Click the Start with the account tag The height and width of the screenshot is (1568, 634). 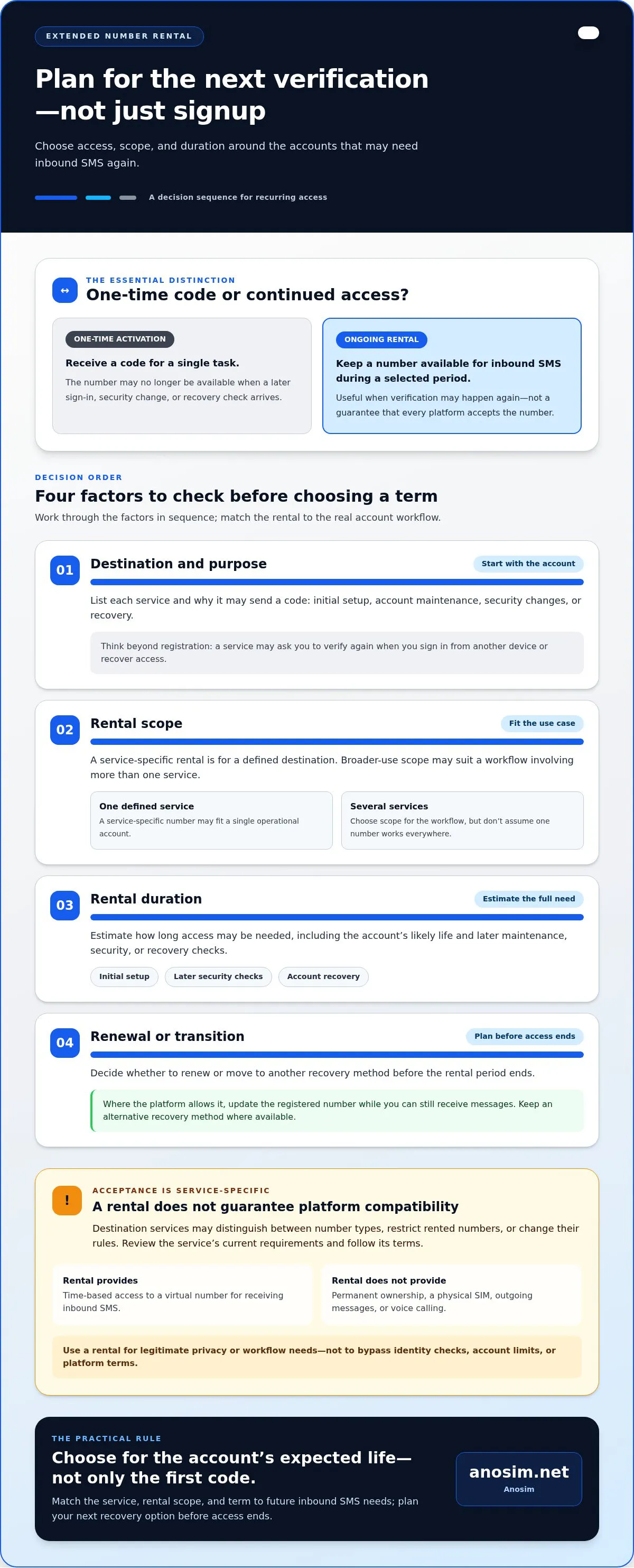point(528,564)
